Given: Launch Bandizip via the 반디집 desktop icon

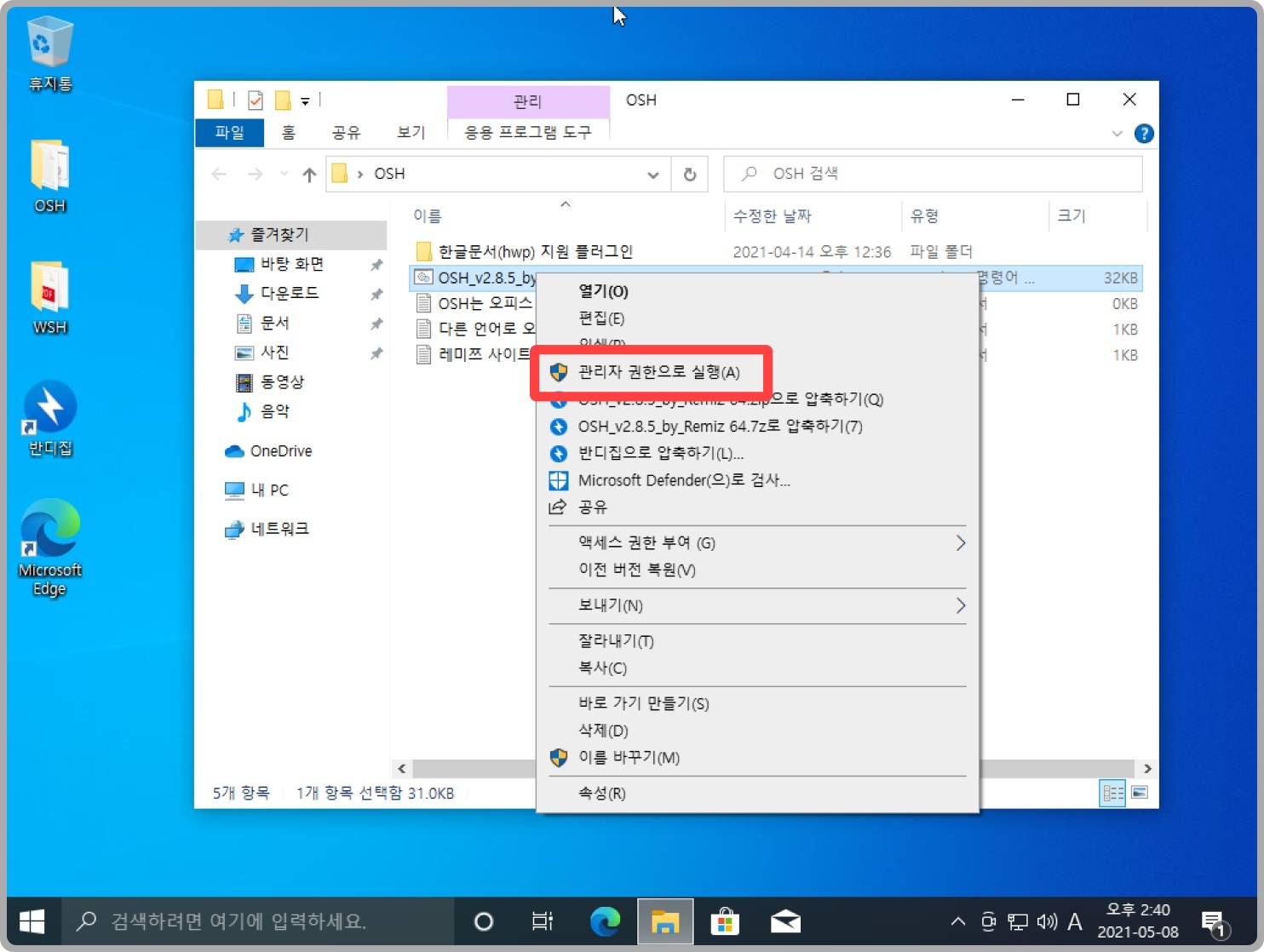Looking at the screenshot, I should tap(49, 413).
